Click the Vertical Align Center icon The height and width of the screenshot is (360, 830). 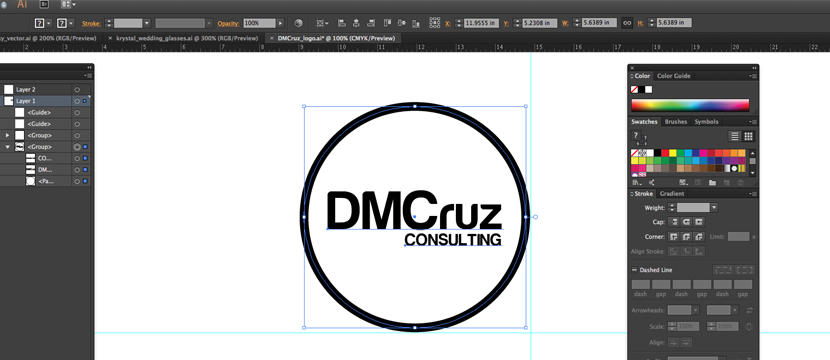pyautogui.click(x=402, y=23)
